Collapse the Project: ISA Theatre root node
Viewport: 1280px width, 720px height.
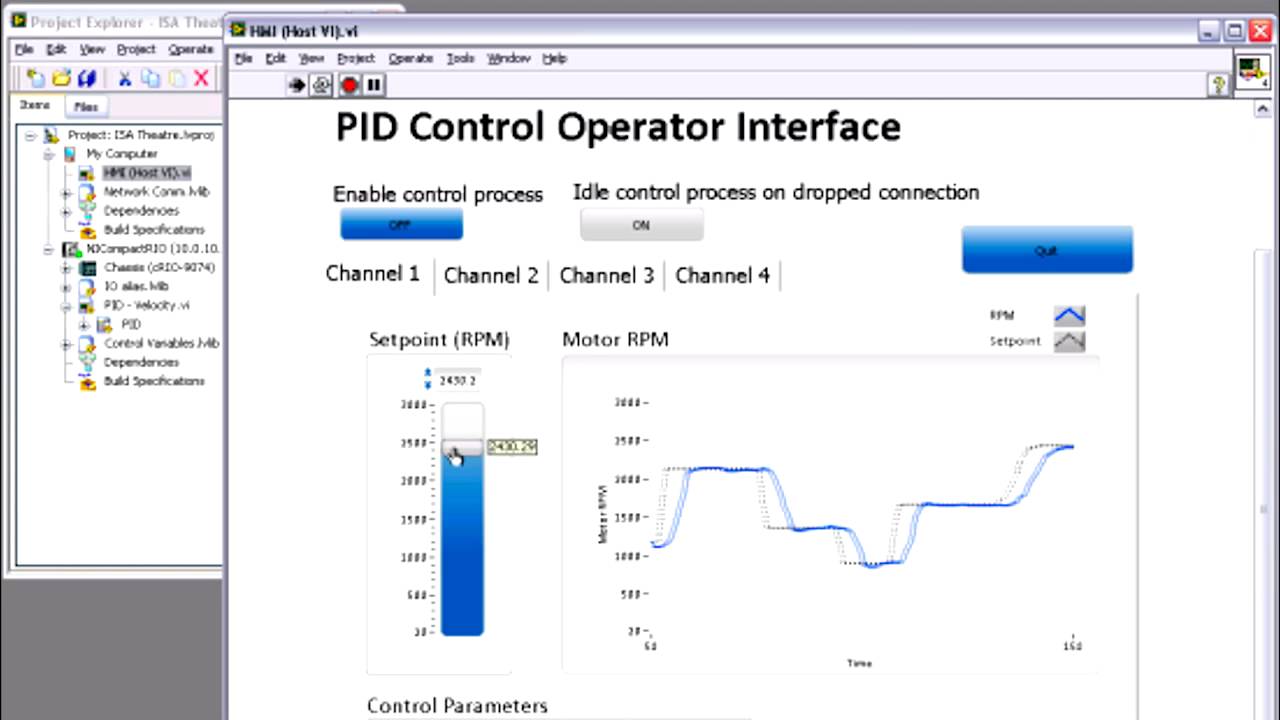[30, 135]
